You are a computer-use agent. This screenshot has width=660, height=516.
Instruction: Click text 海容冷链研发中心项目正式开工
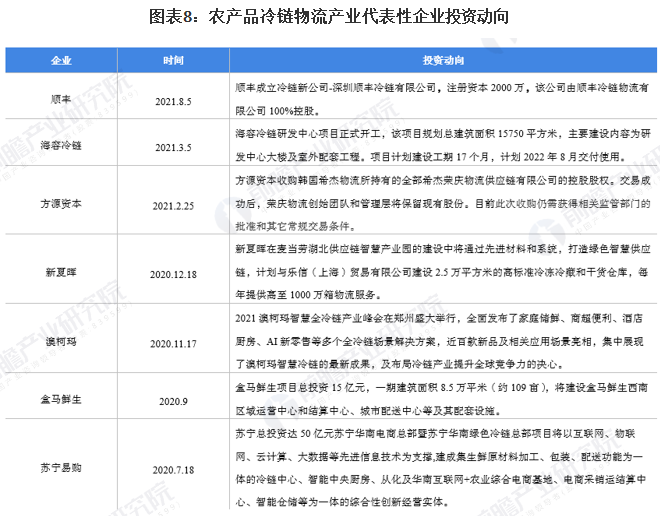coord(308,134)
